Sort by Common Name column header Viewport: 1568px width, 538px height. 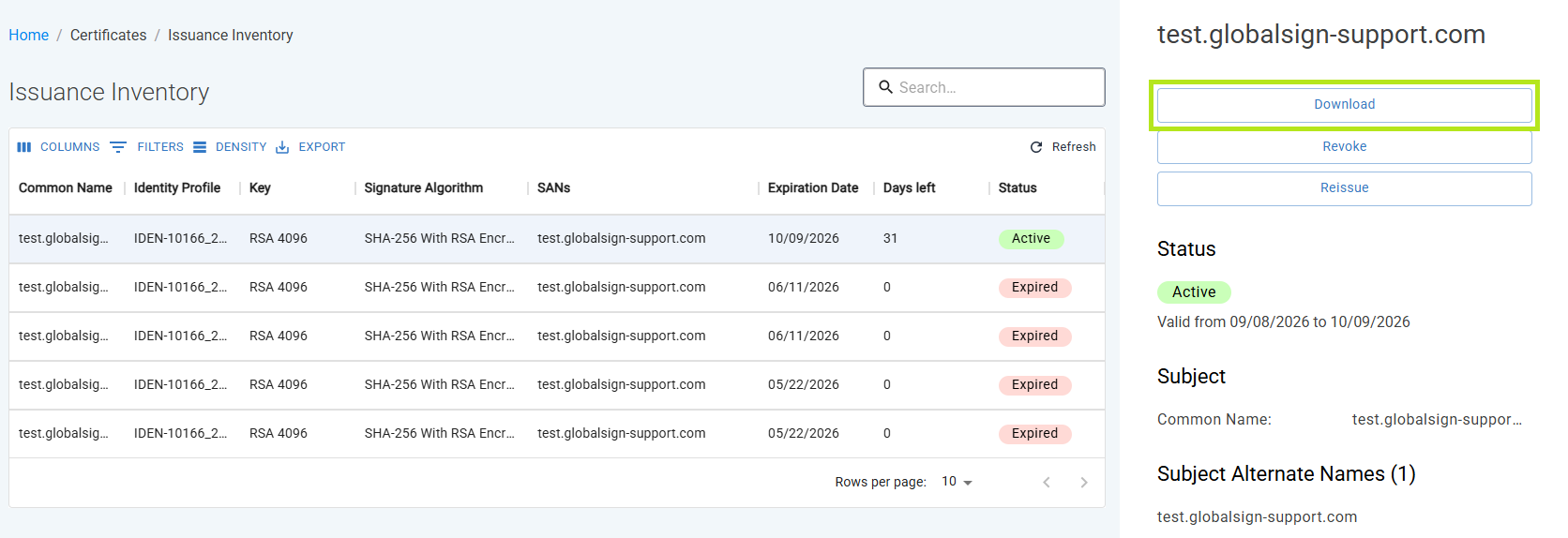[66, 188]
